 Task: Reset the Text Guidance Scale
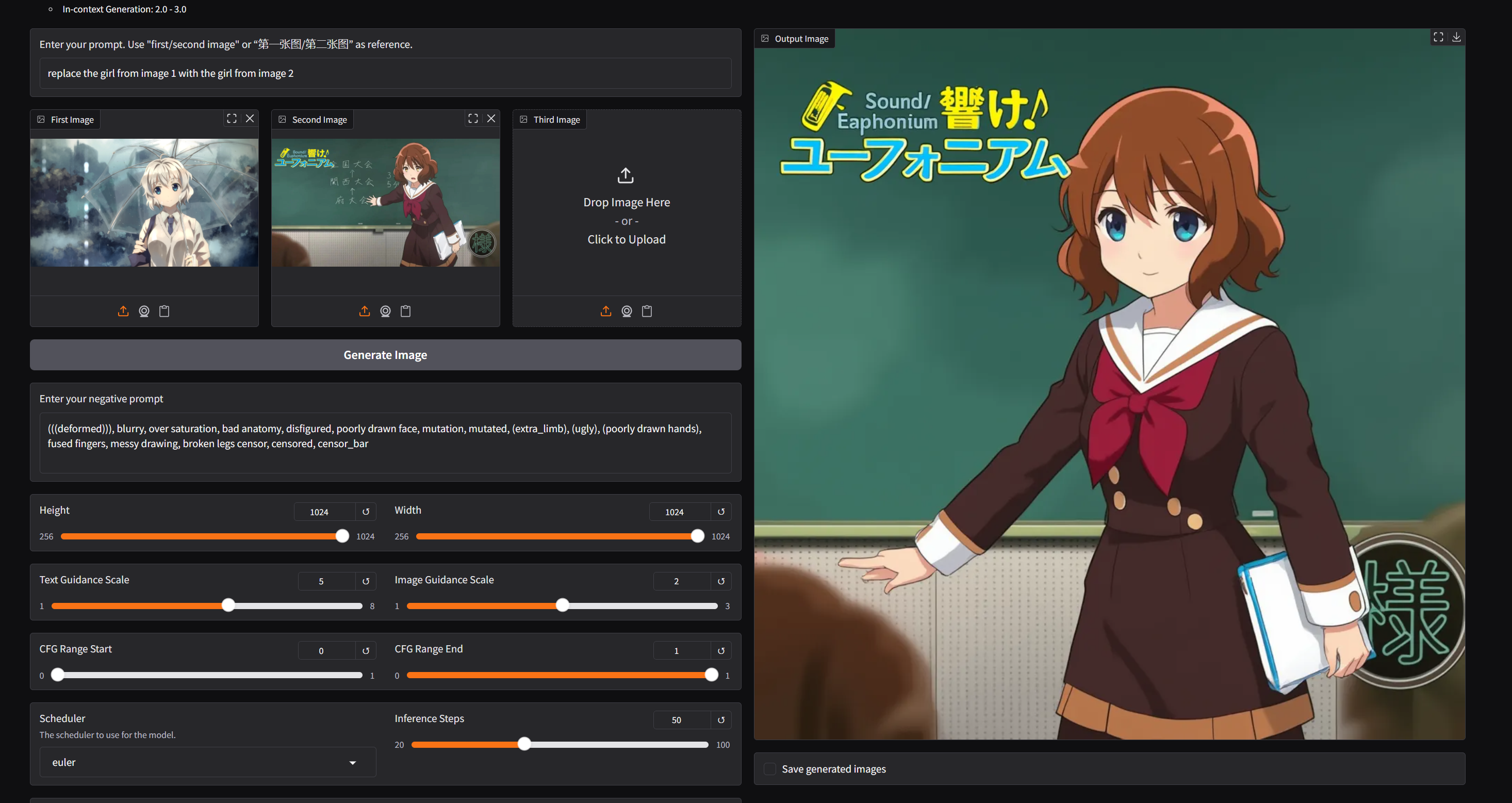(366, 581)
